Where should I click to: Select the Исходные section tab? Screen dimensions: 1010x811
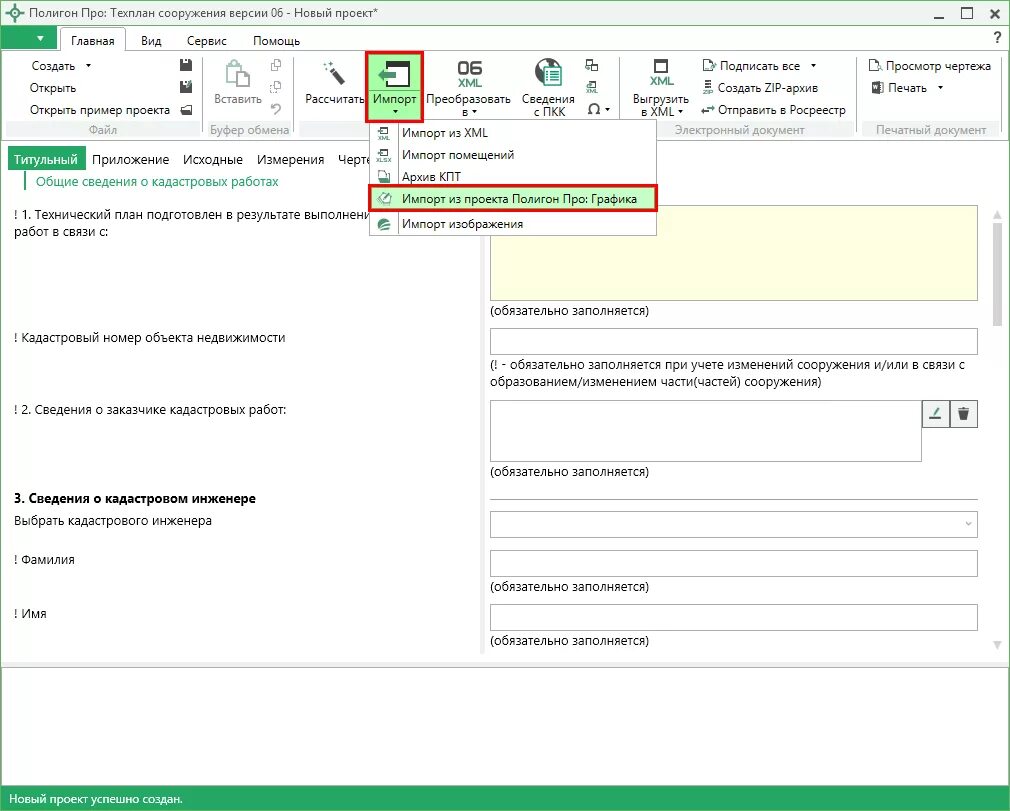click(213, 159)
